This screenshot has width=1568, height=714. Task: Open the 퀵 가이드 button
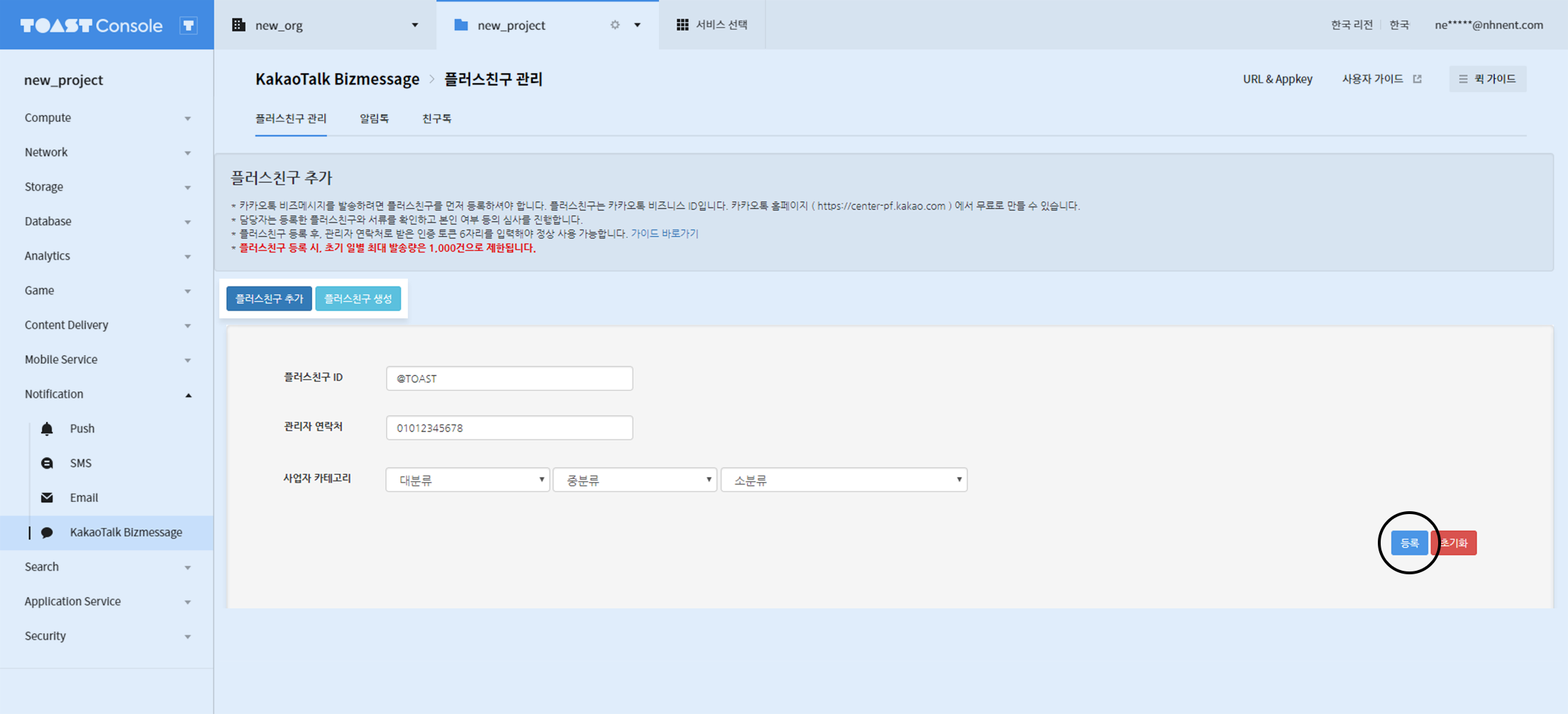(1488, 79)
